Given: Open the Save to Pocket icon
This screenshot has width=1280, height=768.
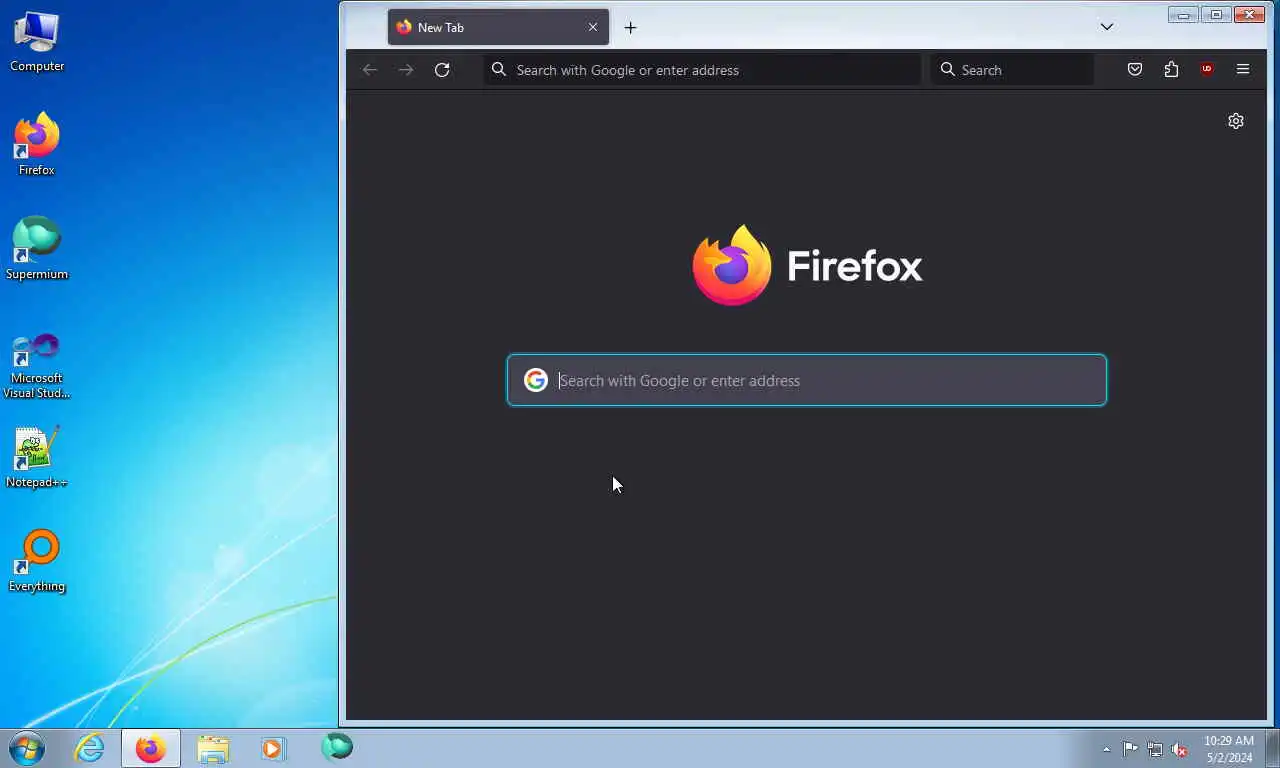Looking at the screenshot, I should [x=1135, y=70].
